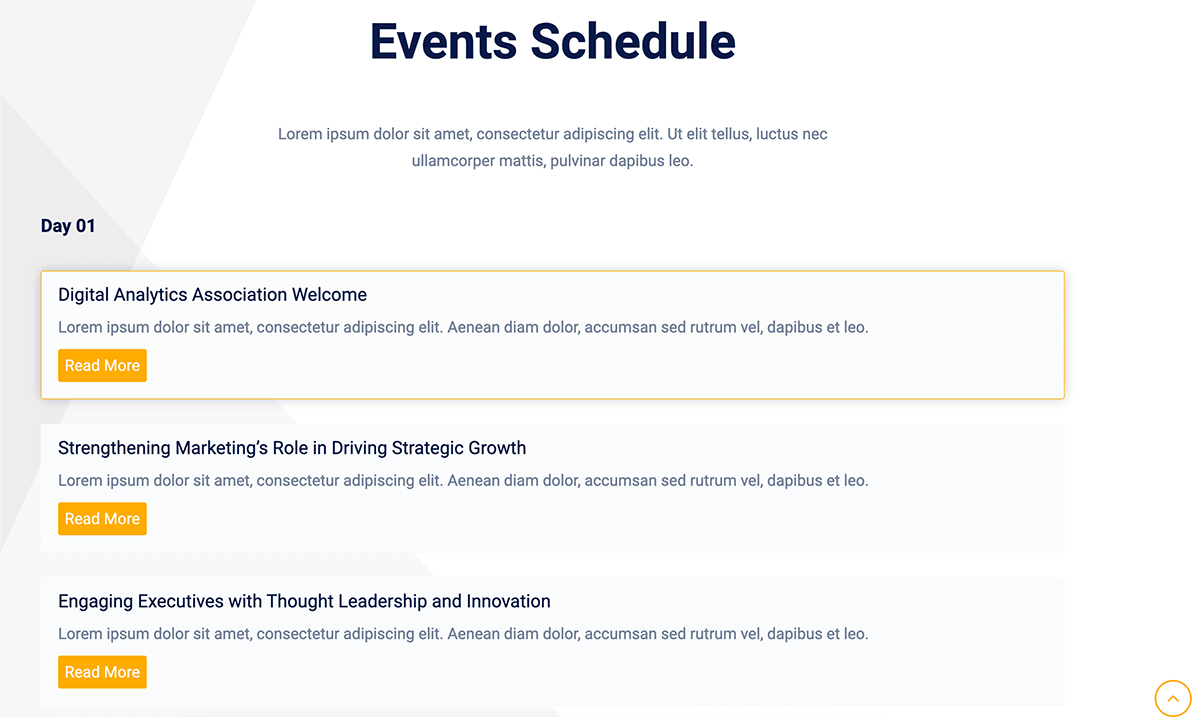1200x717 pixels.
Task: Select Strengthening Marketing's Role in Driving Strategic Growth title
Action: (291, 448)
